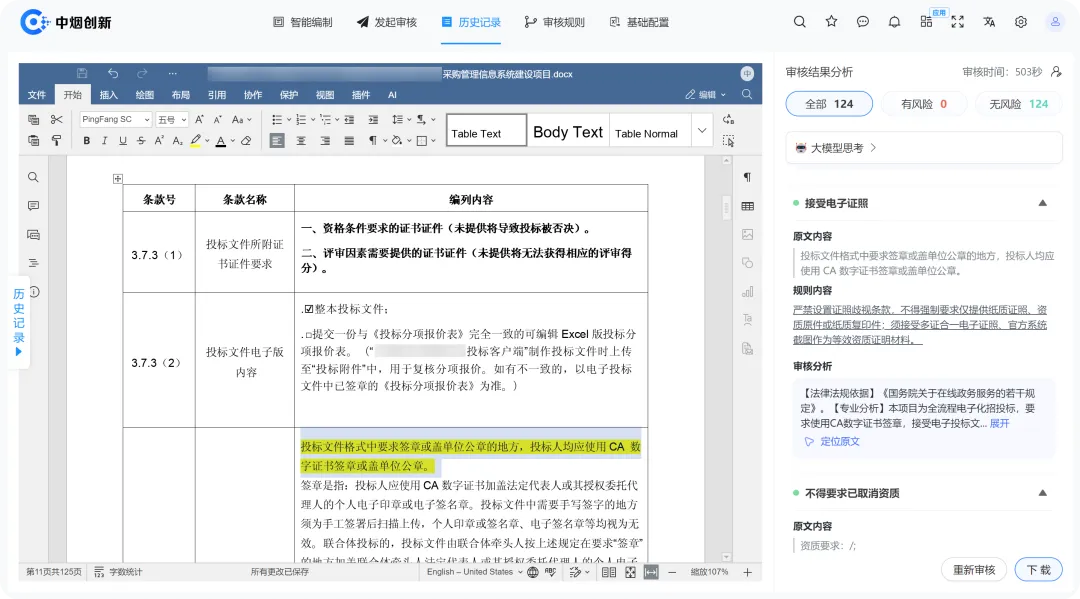Redo the last undone edit

[x=142, y=74]
